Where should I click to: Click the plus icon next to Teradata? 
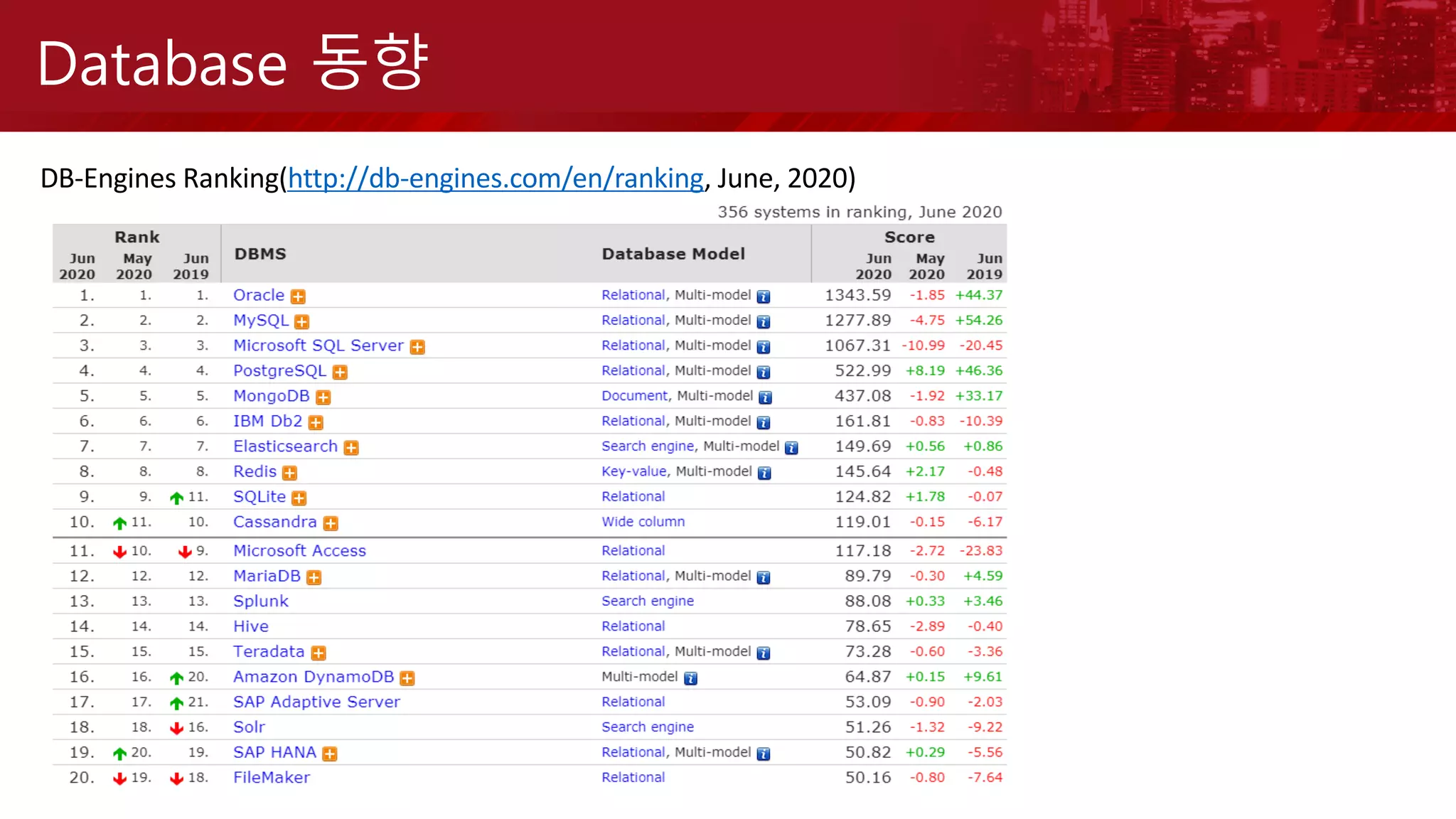318,653
